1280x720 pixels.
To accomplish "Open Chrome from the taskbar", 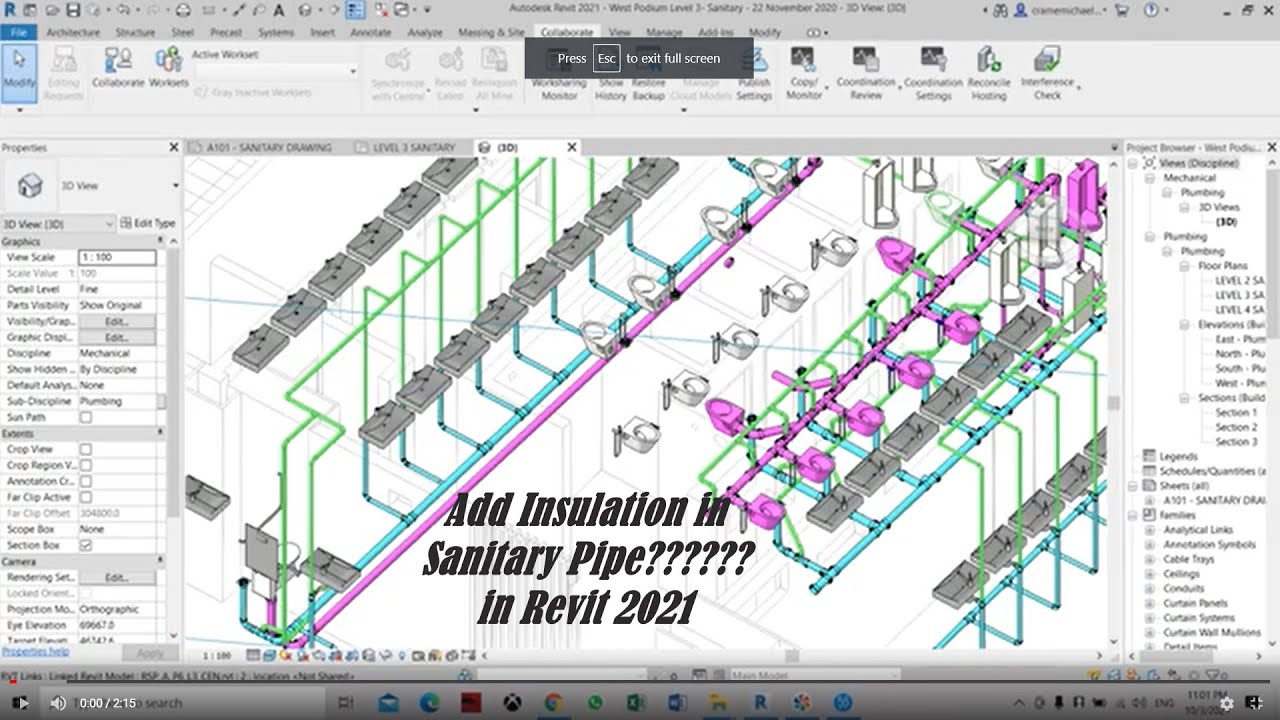I will coord(554,703).
